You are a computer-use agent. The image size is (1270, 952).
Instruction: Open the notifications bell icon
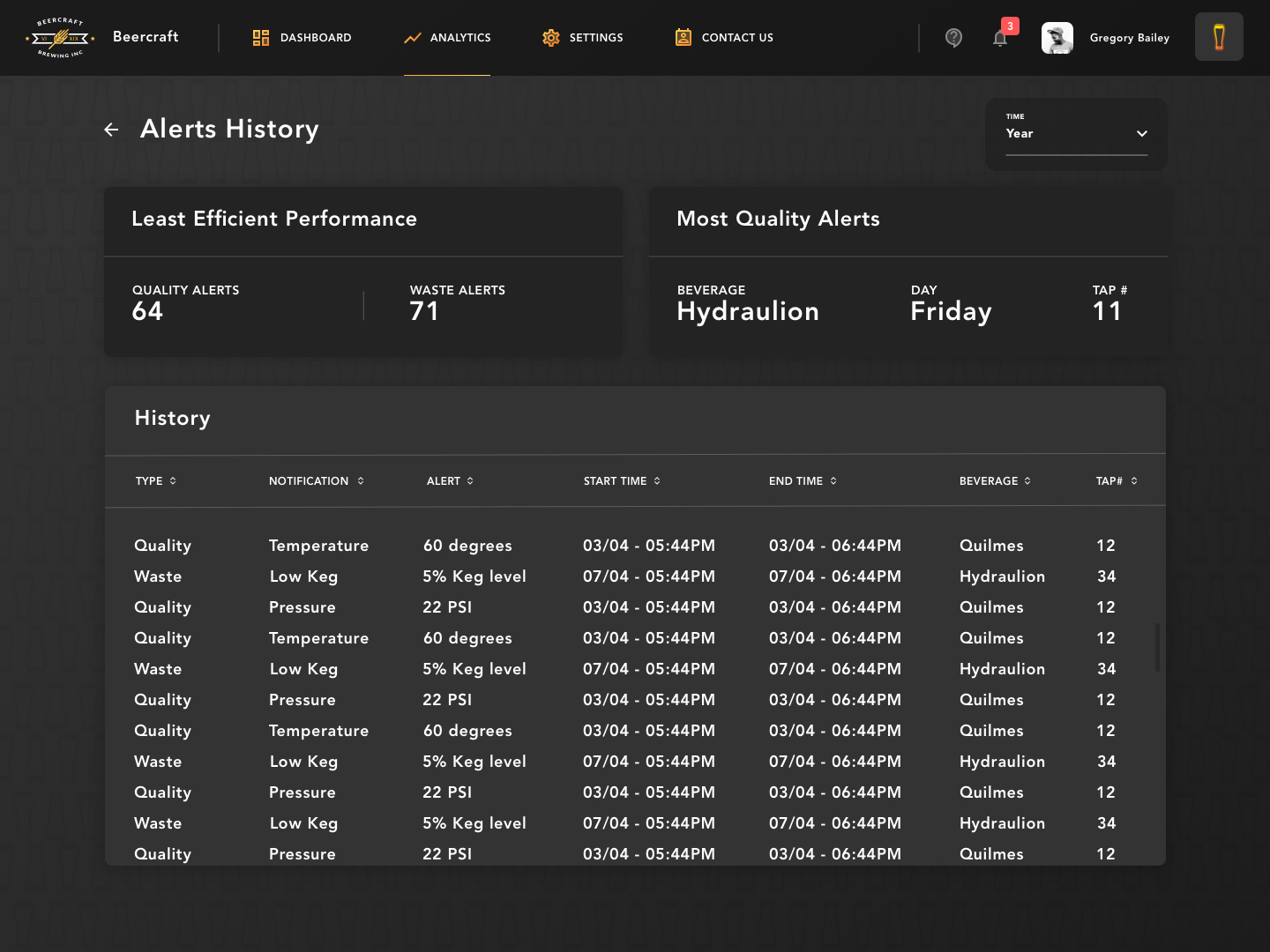1000,38
